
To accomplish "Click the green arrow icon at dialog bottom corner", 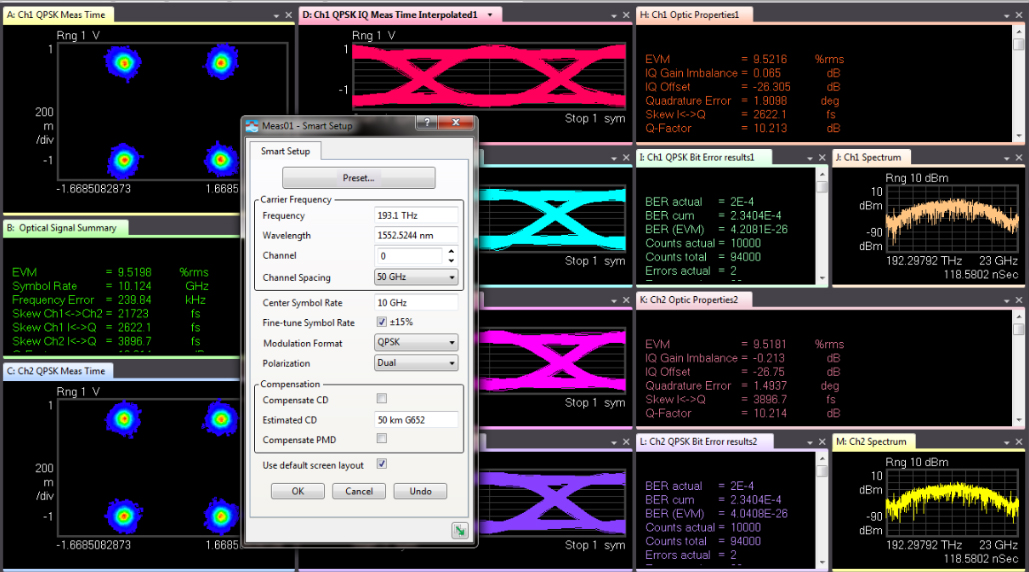I will [x=460, y=530].
